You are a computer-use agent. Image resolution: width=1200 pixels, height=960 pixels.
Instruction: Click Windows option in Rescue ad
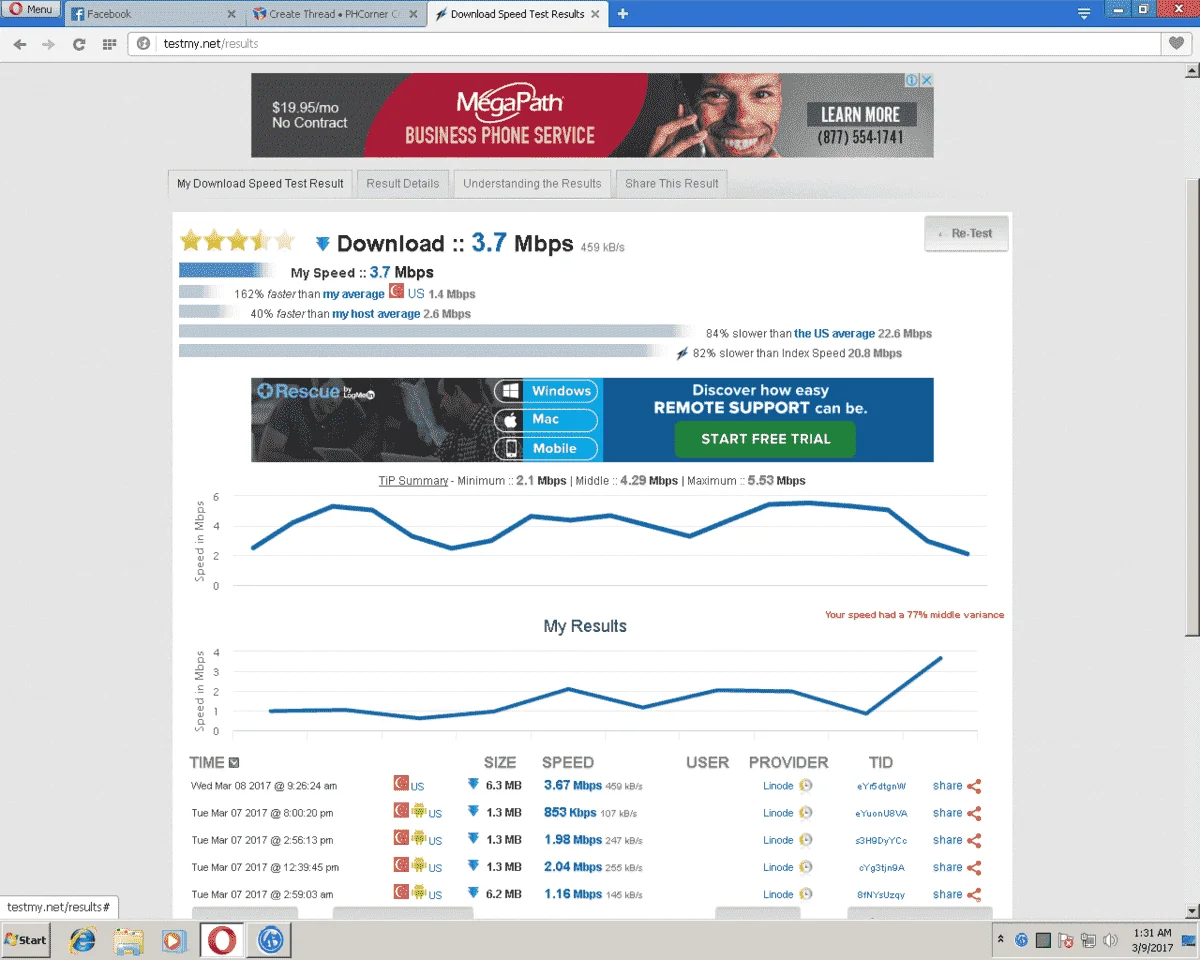[546, 391]
